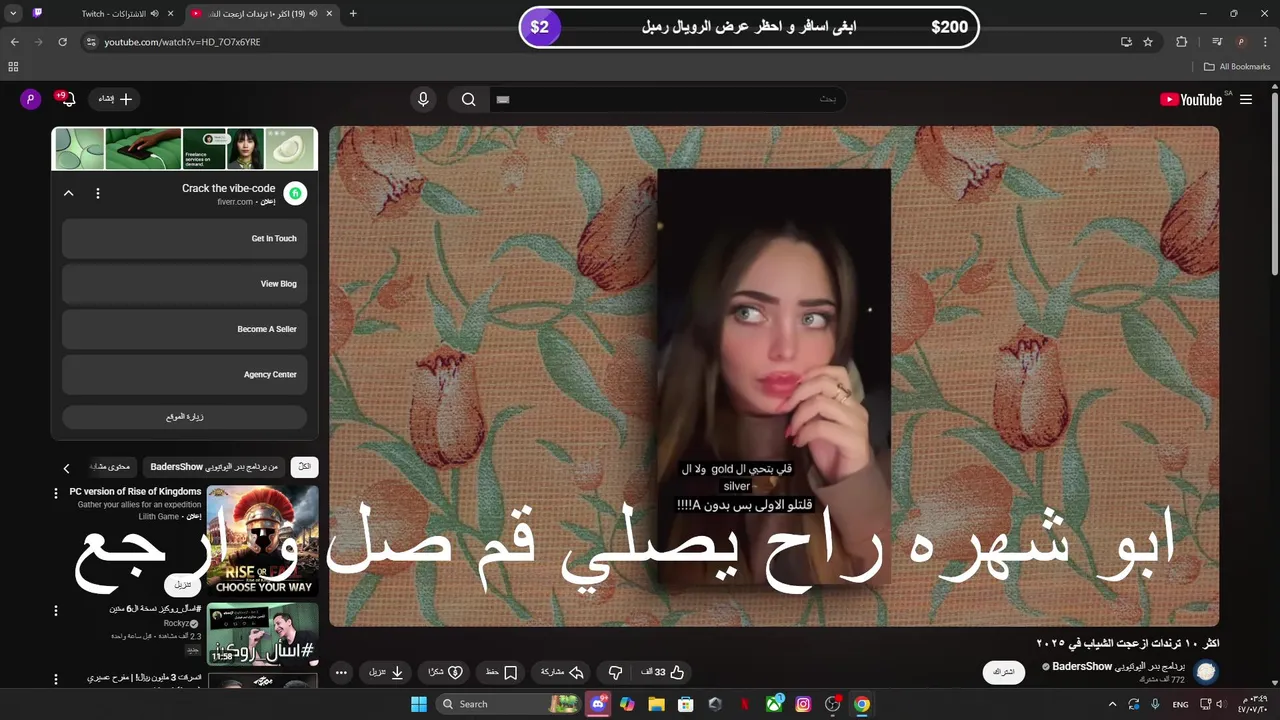Save the video to a playlist

point(501,672)
